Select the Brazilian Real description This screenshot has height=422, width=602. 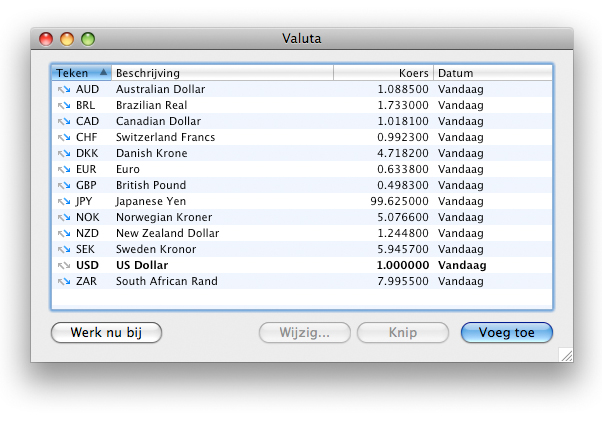tap(152, 105)
